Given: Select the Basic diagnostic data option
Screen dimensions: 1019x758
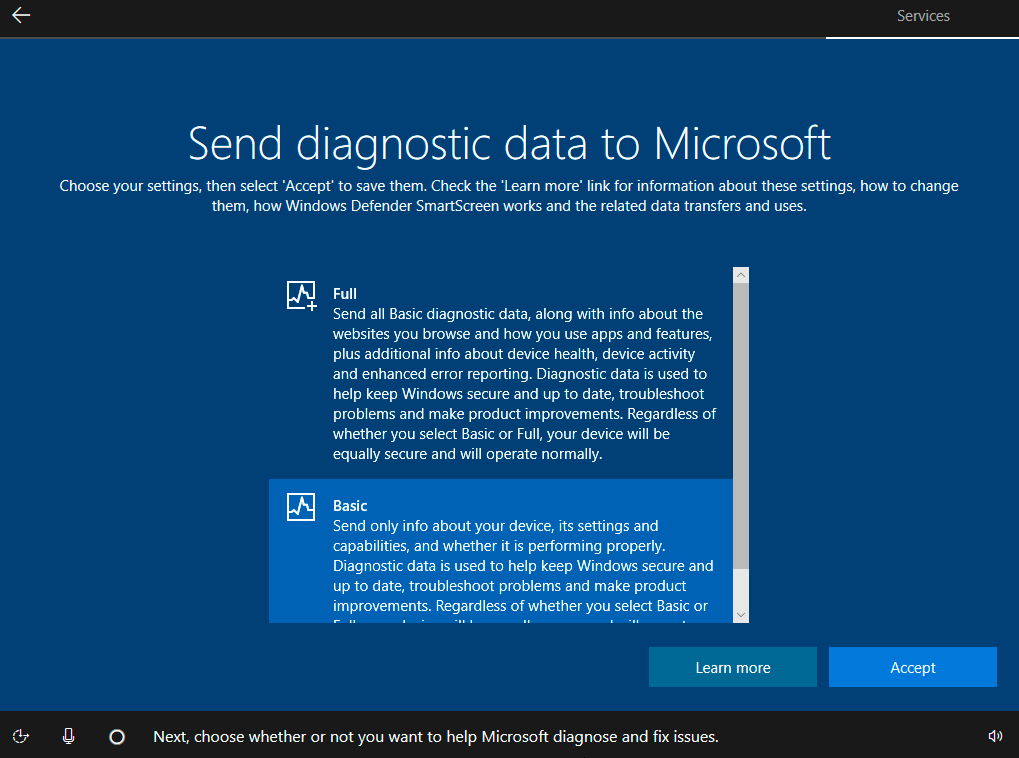Looking at the screenshot, I should point(500,551).
